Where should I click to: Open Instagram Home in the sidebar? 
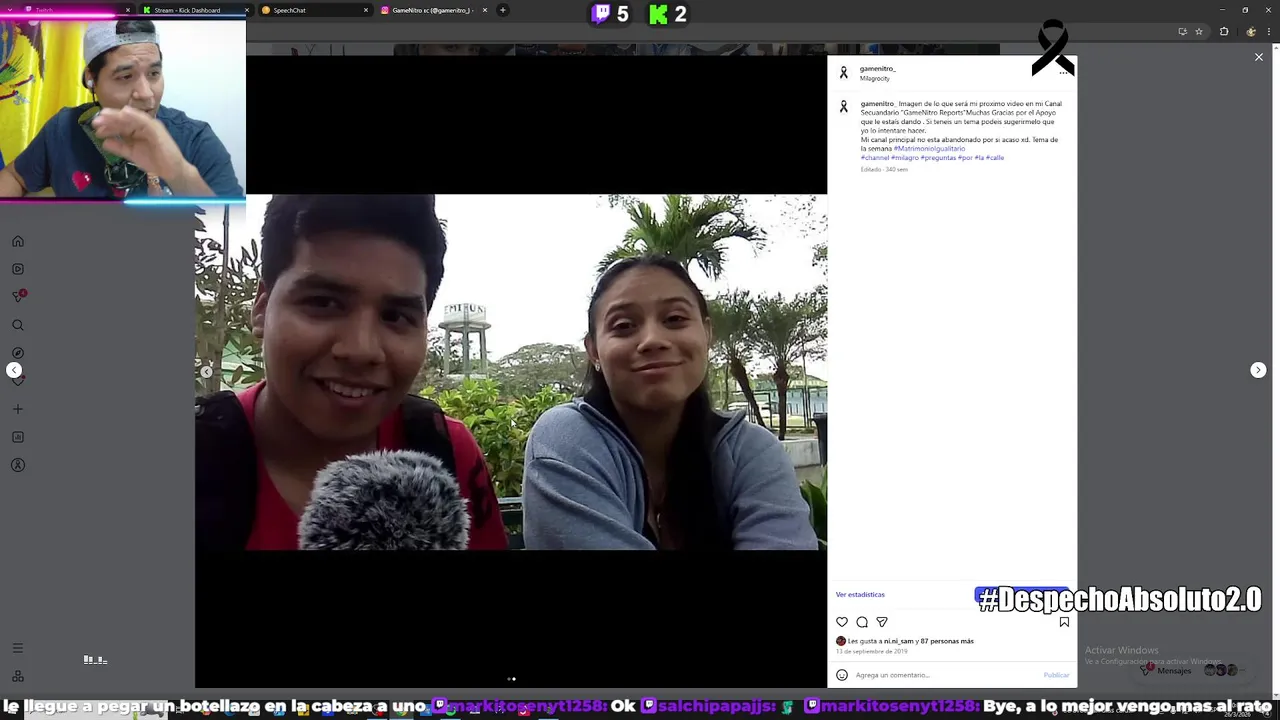pyautogui.click(x=18, y=241)
